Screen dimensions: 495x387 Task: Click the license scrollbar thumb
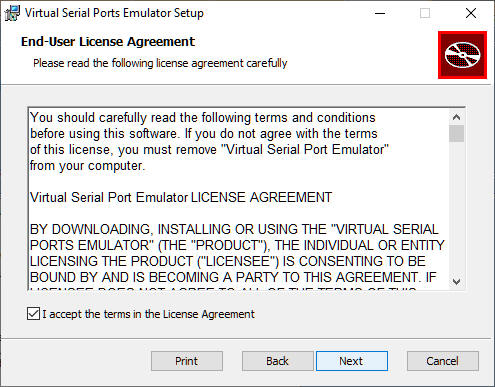coord(456,133)
